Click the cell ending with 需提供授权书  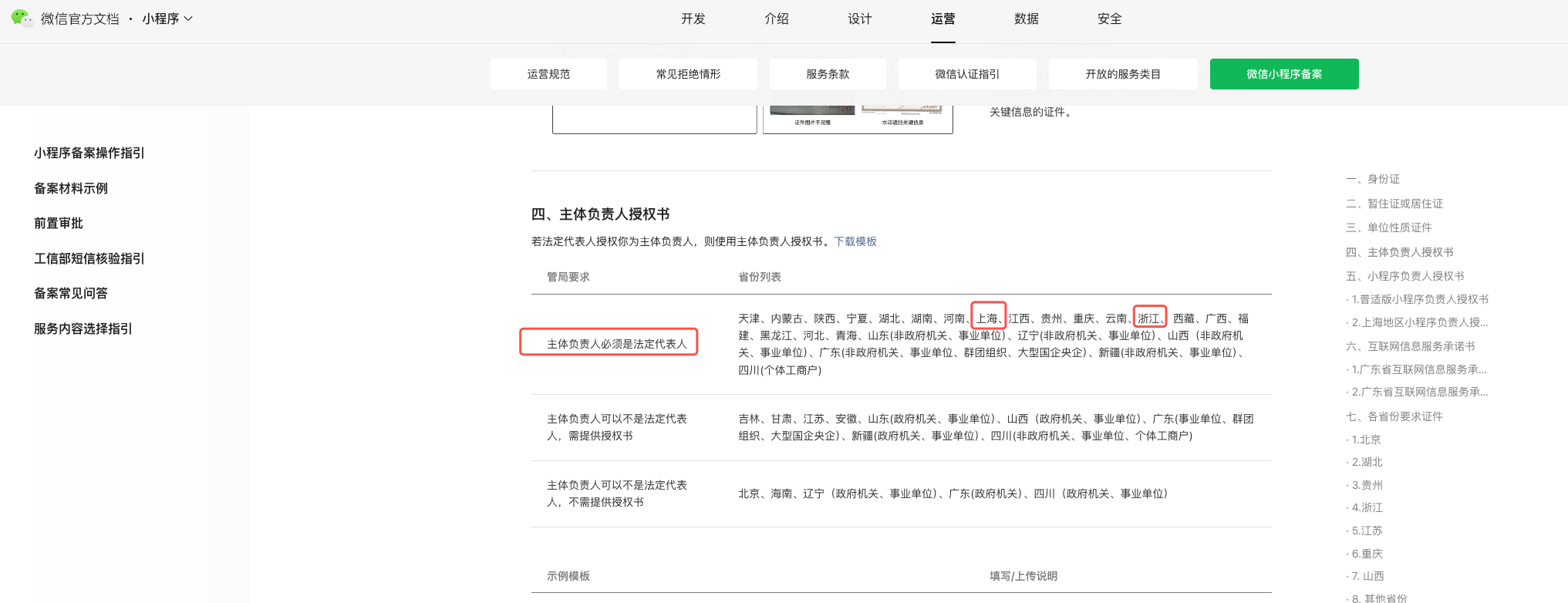click(x=617, y=427)
